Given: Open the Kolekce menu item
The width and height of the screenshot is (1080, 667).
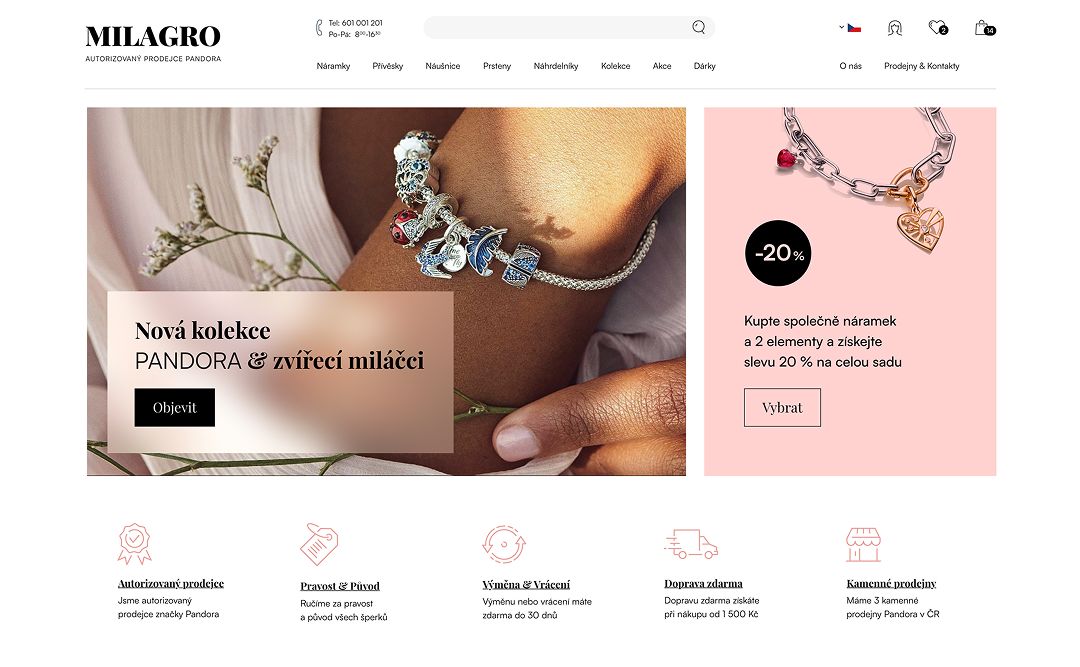Looking at the screenshot, I should [615, 66].
